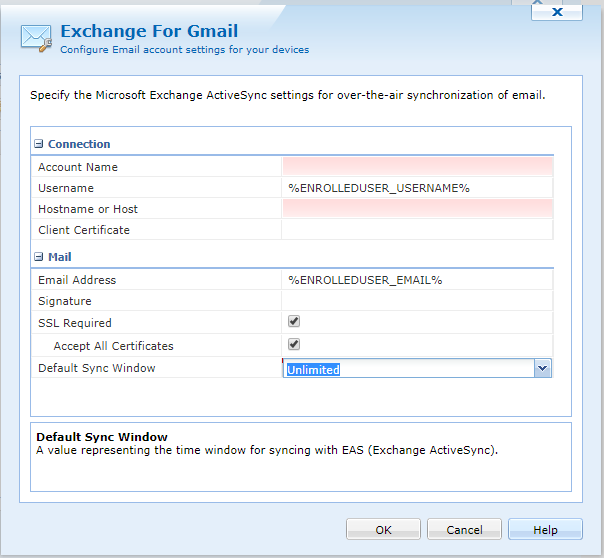
Task: Click into the Signature field
Action: (417, 301)
